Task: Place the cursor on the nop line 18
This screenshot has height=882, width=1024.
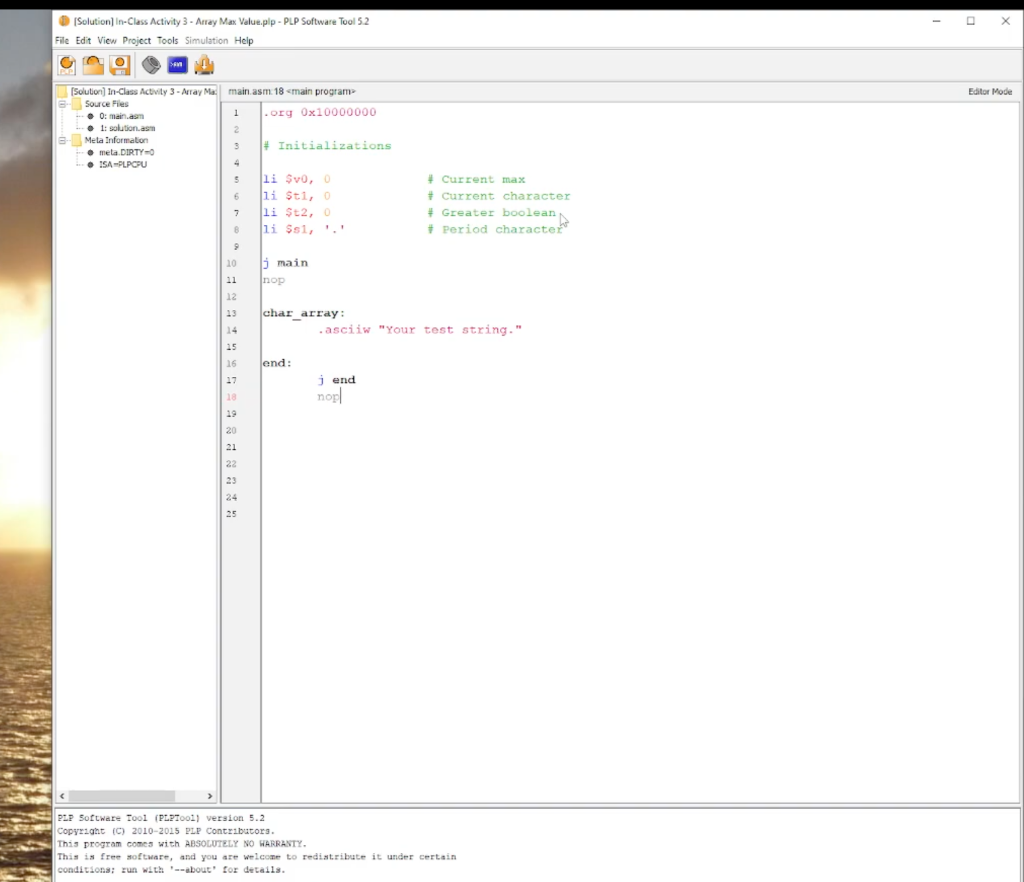Action: point(328,396)
